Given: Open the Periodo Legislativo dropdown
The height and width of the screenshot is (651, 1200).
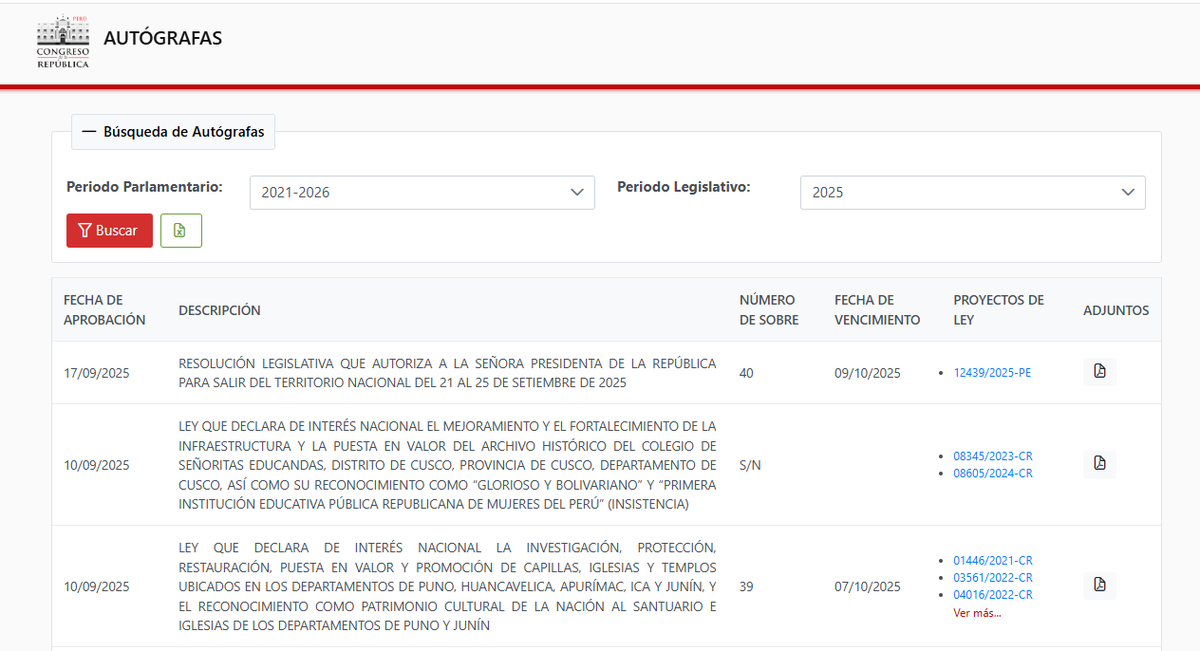Looking at the screenshot, I should coord(973,192).
